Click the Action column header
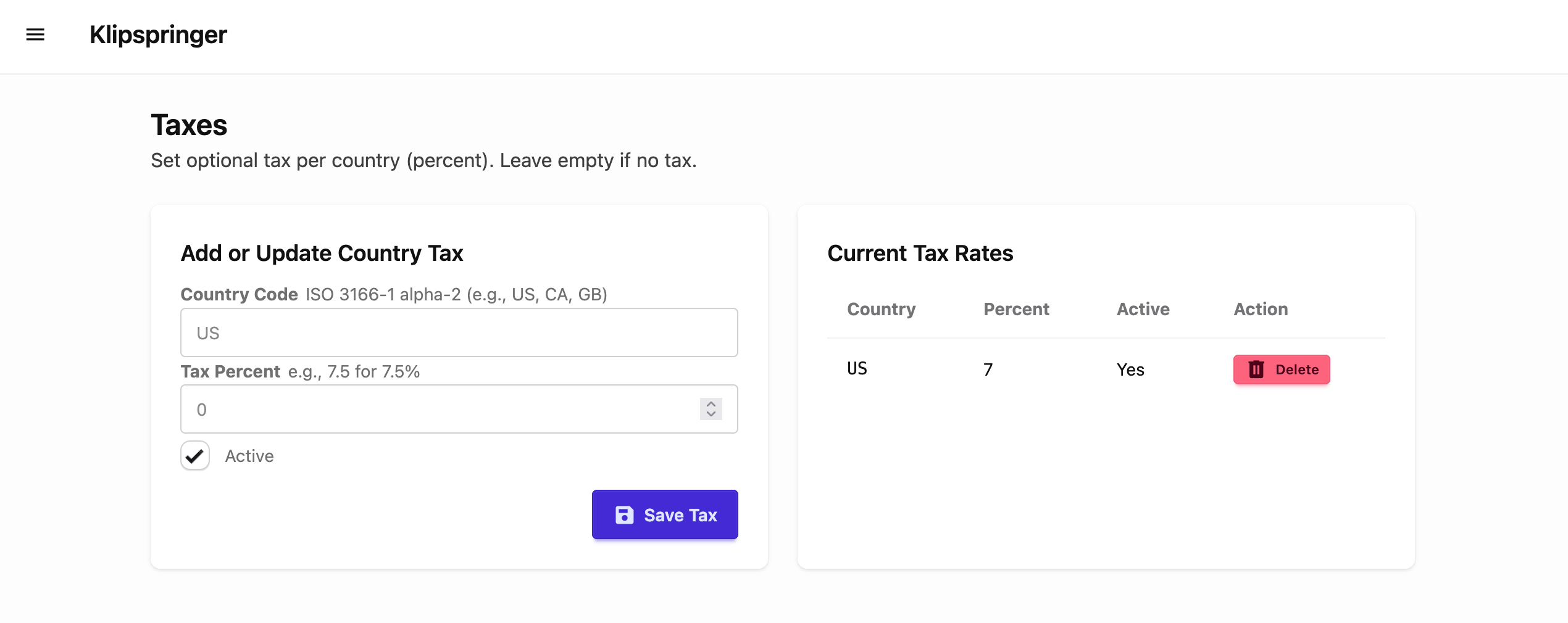 pyautogui.click(x=1261, y=309)
